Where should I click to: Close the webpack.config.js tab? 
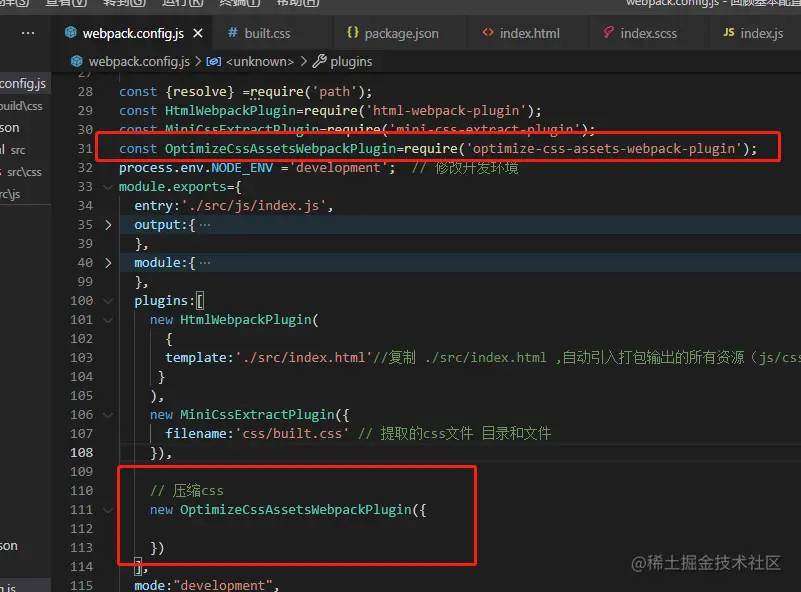198,33
